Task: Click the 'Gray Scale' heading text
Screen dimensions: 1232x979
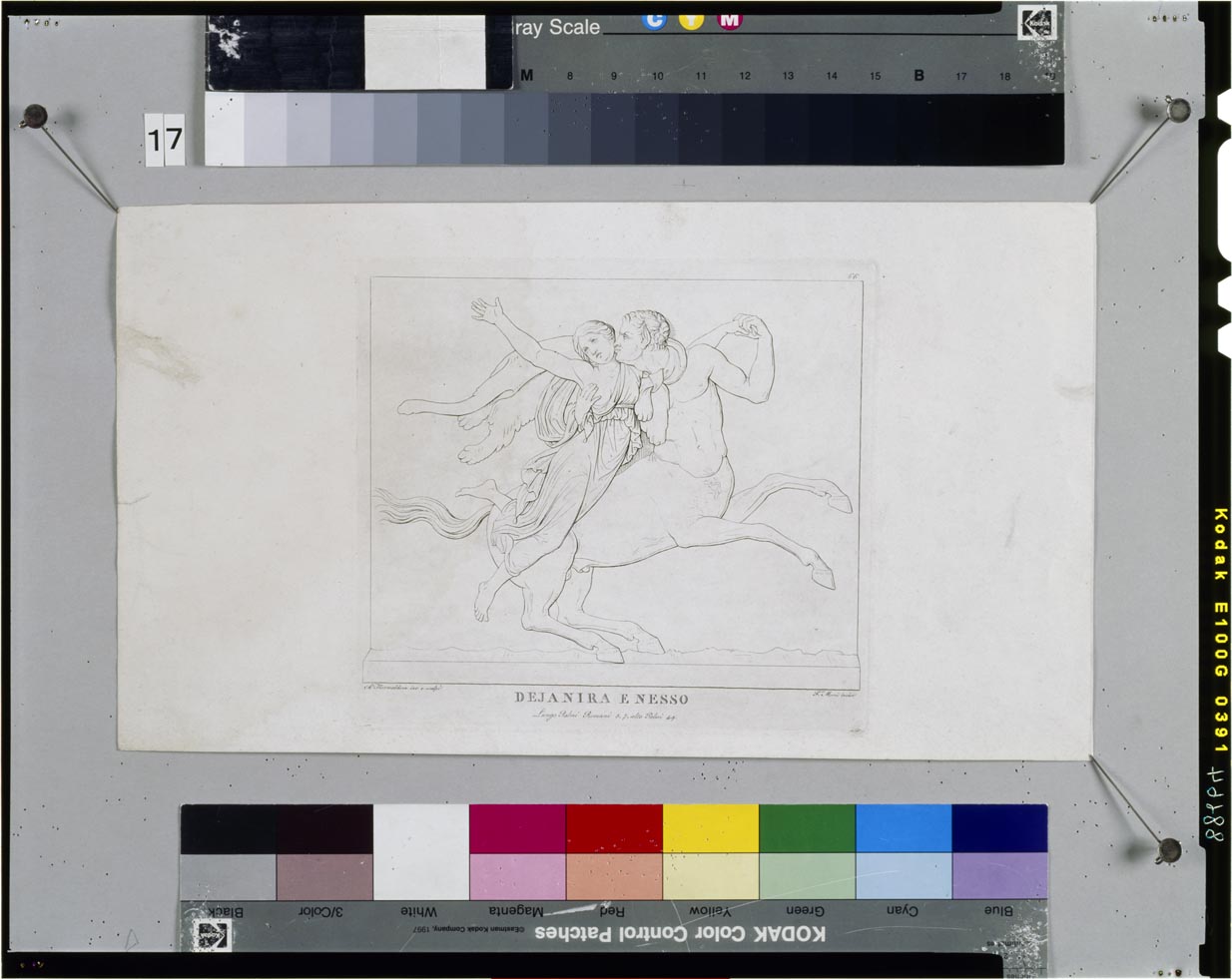Action: click(x=557, y=27)
